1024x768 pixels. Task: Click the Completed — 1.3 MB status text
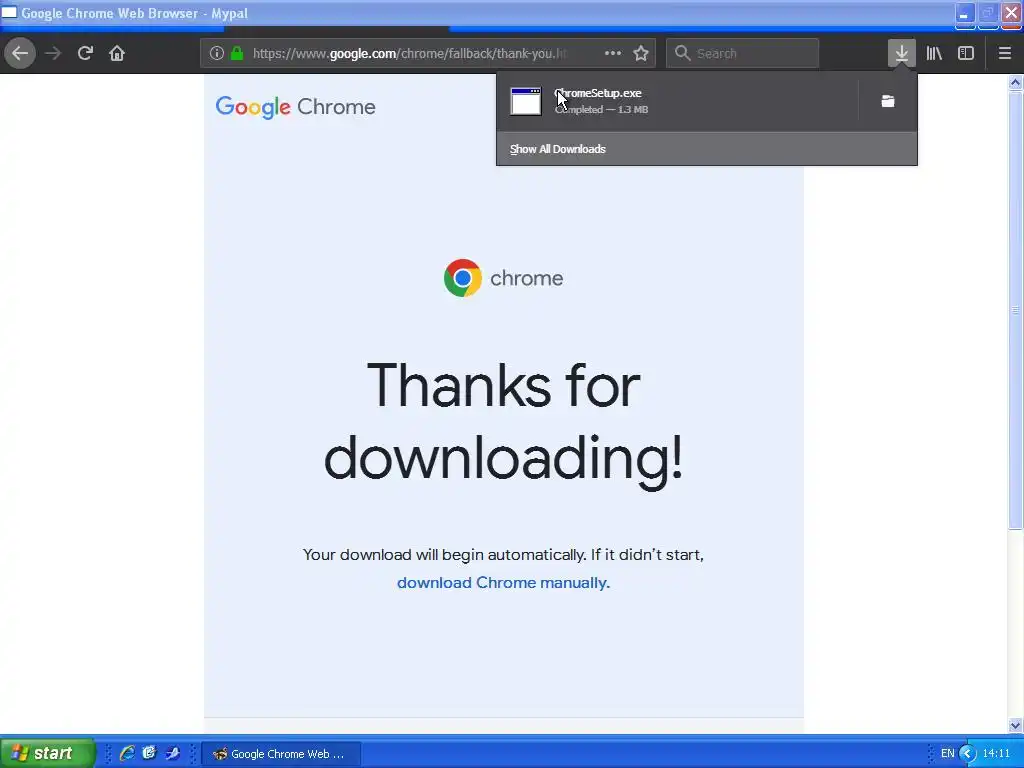[601, 110]
